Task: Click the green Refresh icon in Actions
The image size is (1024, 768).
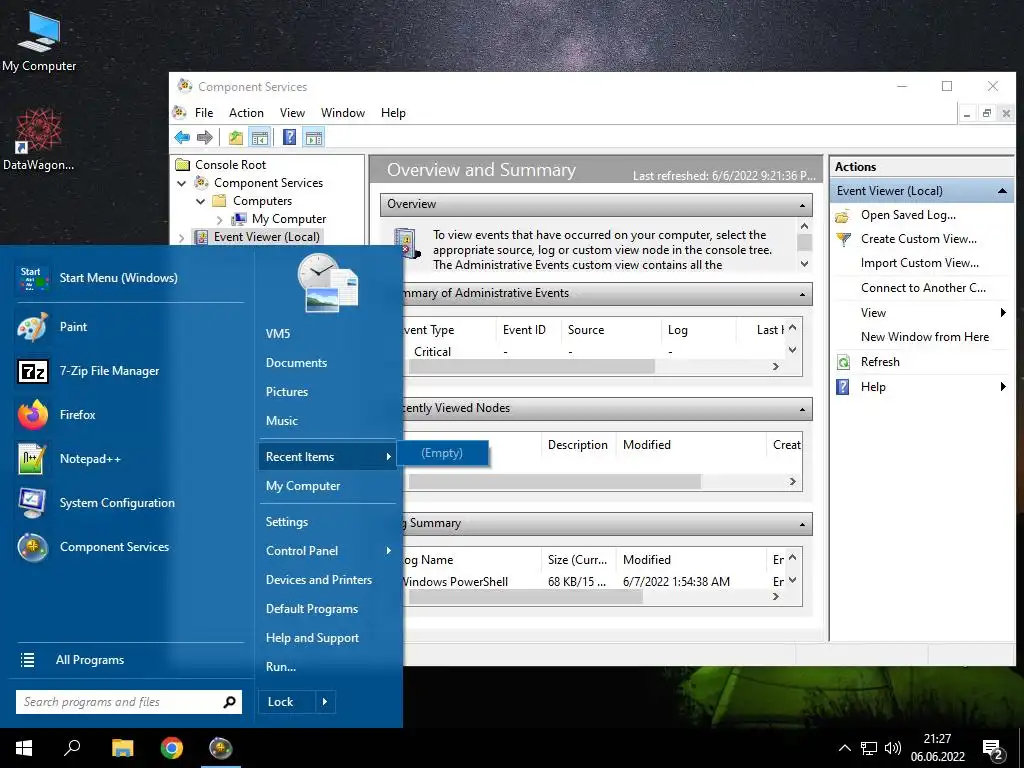Action: [x=843, y=362]
